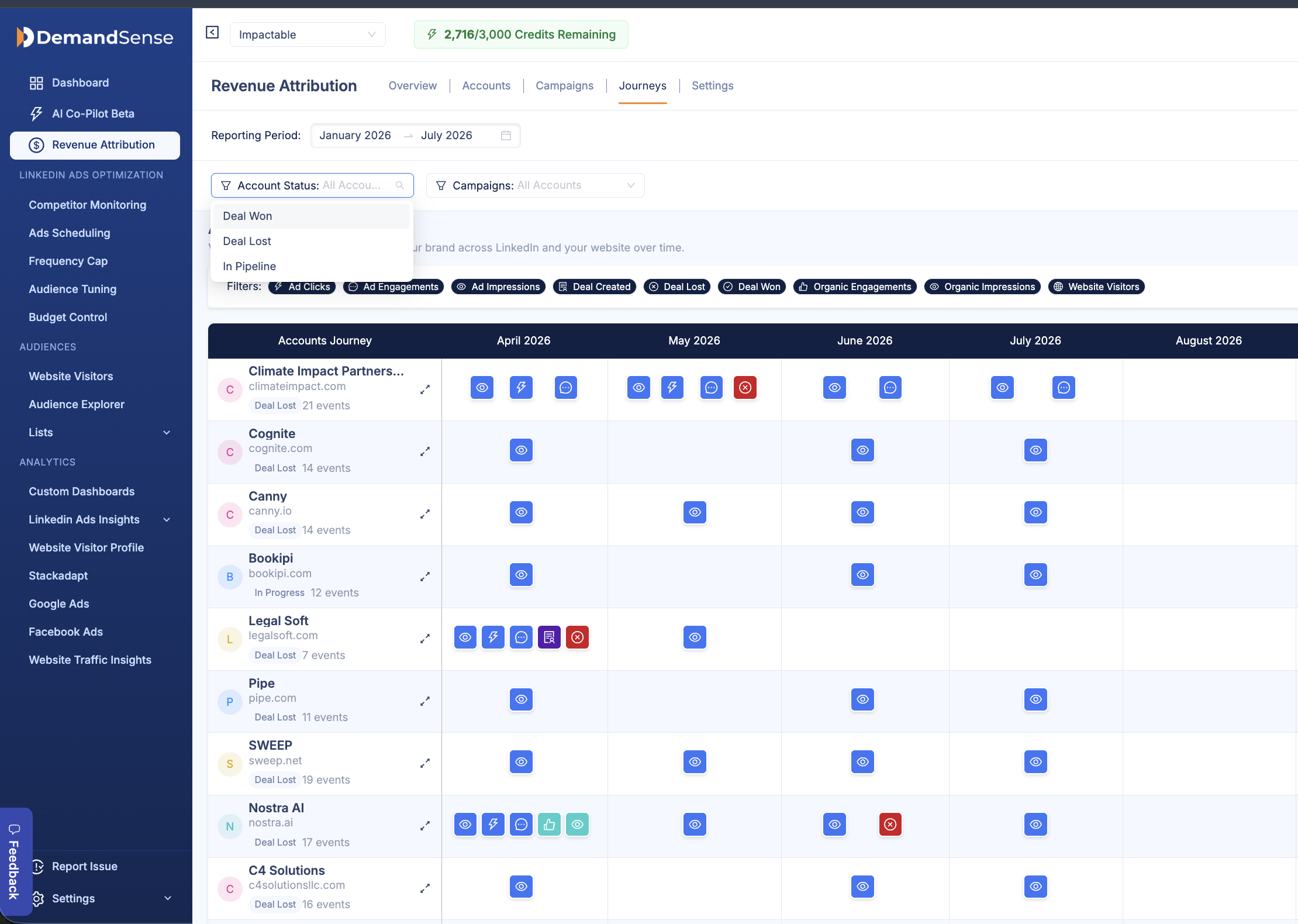Viewport: 1298px width, 924px height.
Task: Click the DemandSense logo
Action: 95,37
